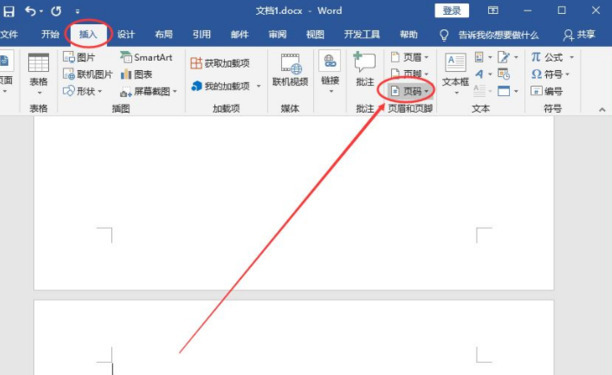Click into the second page body text area
612x375 pixels.
click(x=294, y=370)
